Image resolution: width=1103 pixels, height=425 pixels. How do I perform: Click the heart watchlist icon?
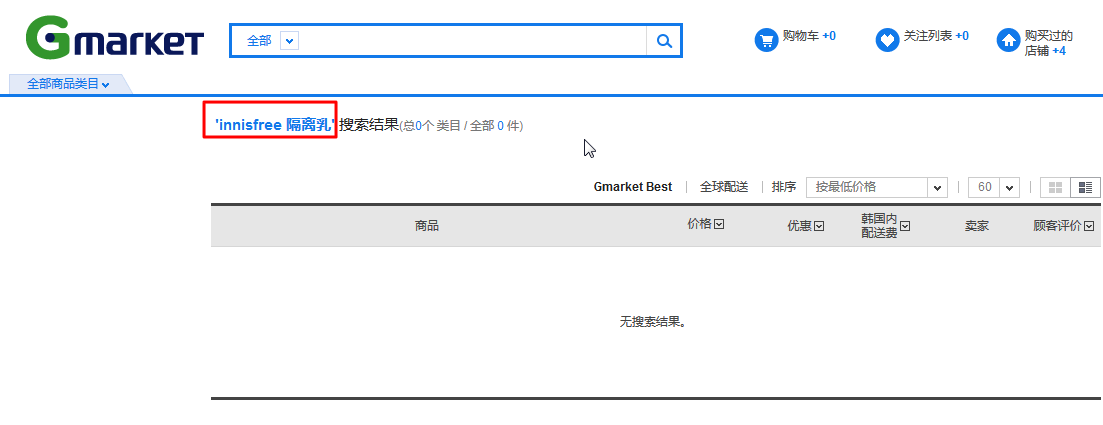coord(887,40)
